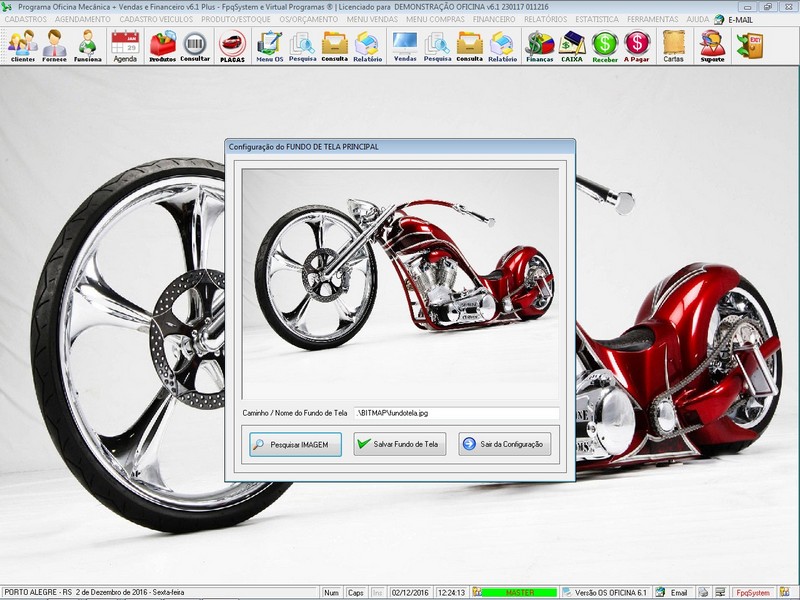
Task: Click the Consultar barcode icon
Action: tap(195, 46)
